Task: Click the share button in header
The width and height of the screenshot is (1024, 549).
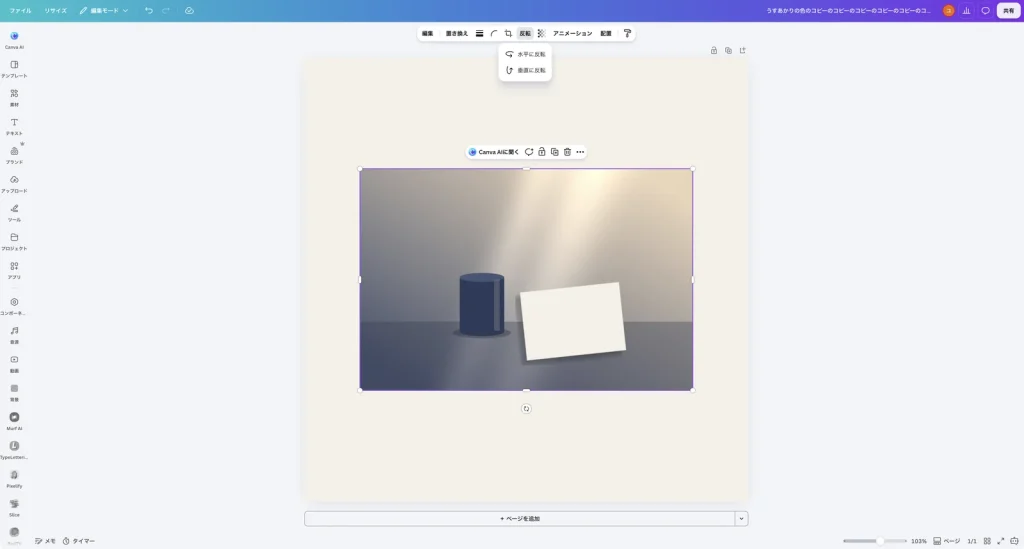Action: (1008, 10)
